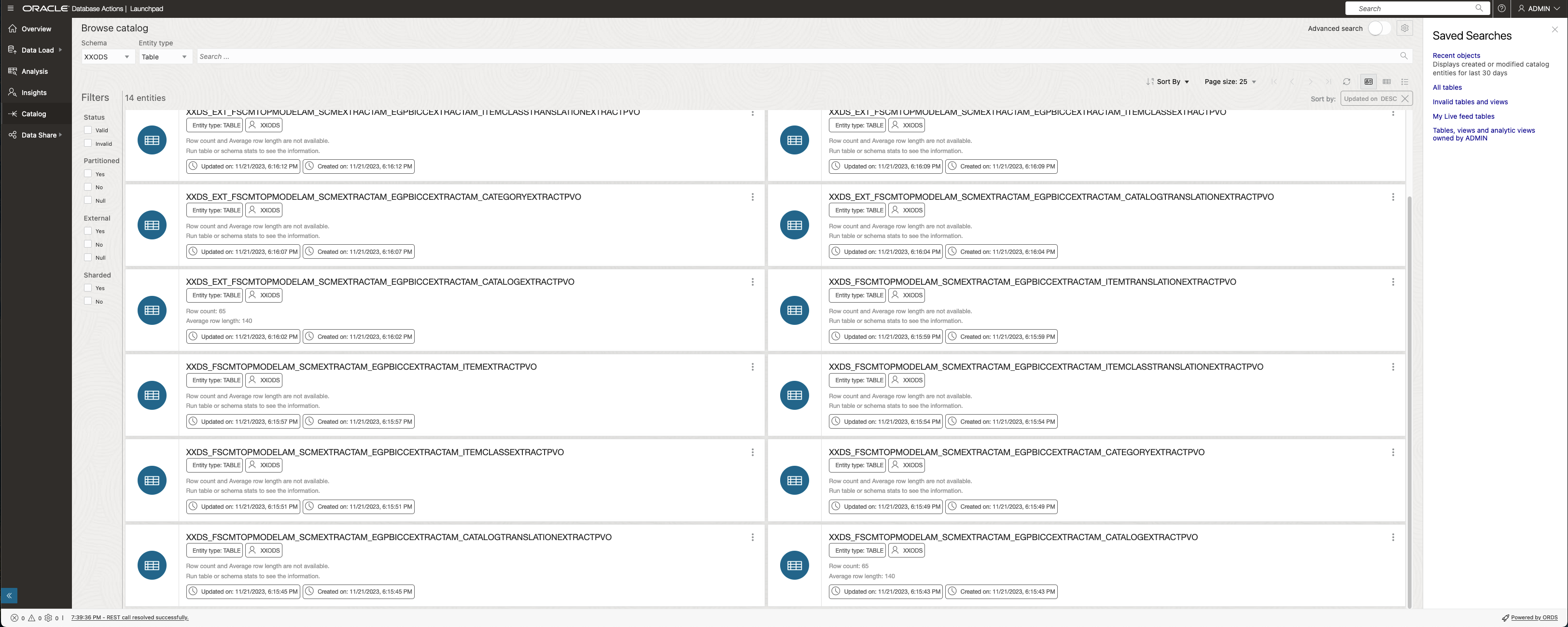The width and height of the screenshot is (1568, 627).
Task: Select the Insights sidebar icon
Action: click(12, 92)
